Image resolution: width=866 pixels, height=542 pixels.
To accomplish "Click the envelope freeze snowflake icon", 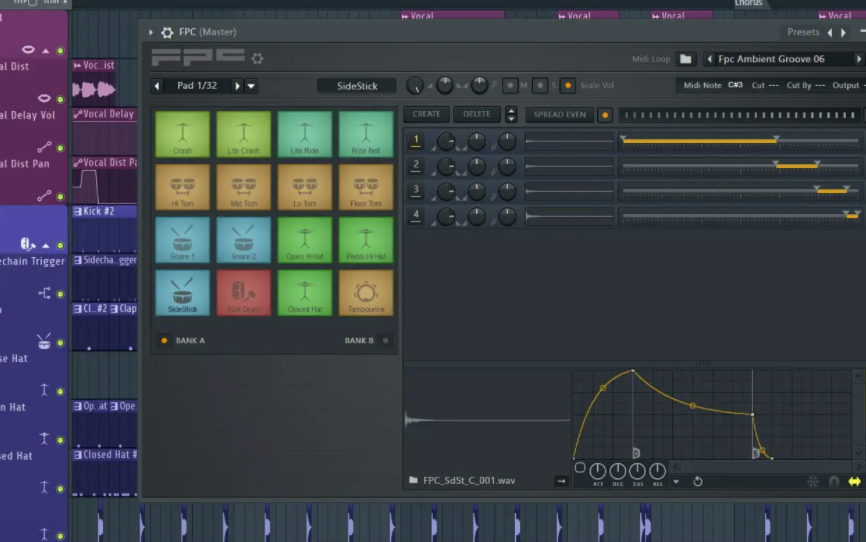I will tap(813, 481).
